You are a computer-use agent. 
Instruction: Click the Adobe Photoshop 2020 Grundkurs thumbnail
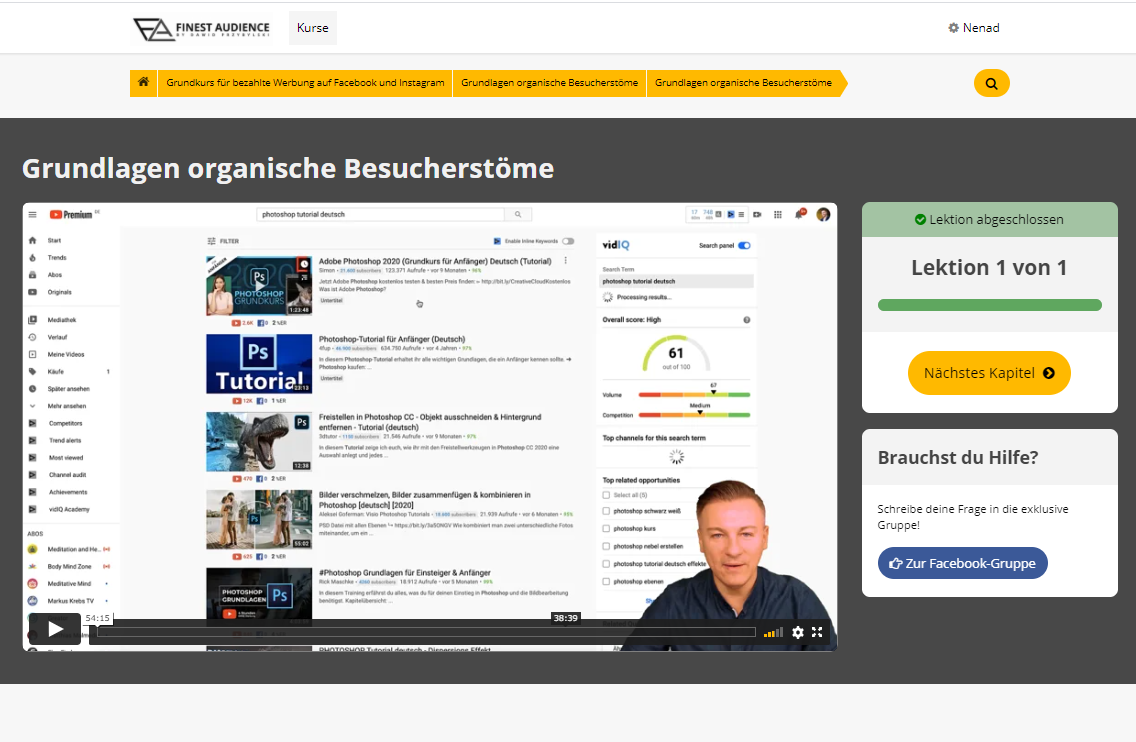pyautogui.click(x=259, y=285)
